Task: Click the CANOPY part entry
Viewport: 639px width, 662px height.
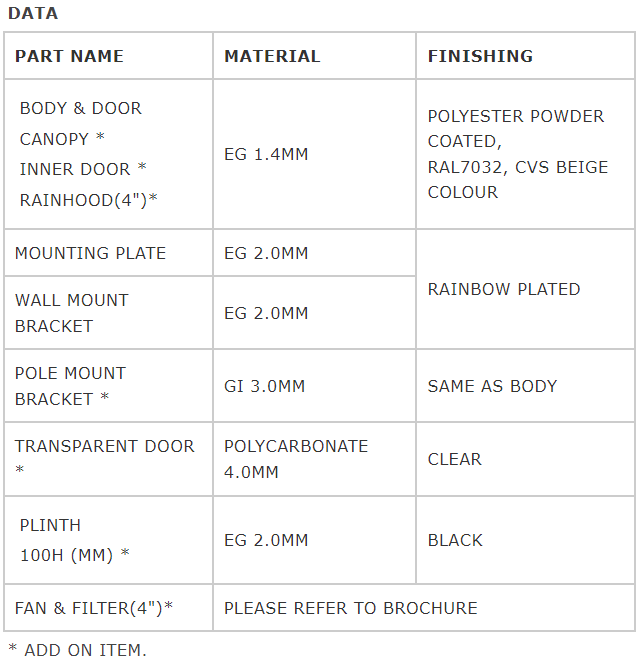Action: click(x=62, y=139)
